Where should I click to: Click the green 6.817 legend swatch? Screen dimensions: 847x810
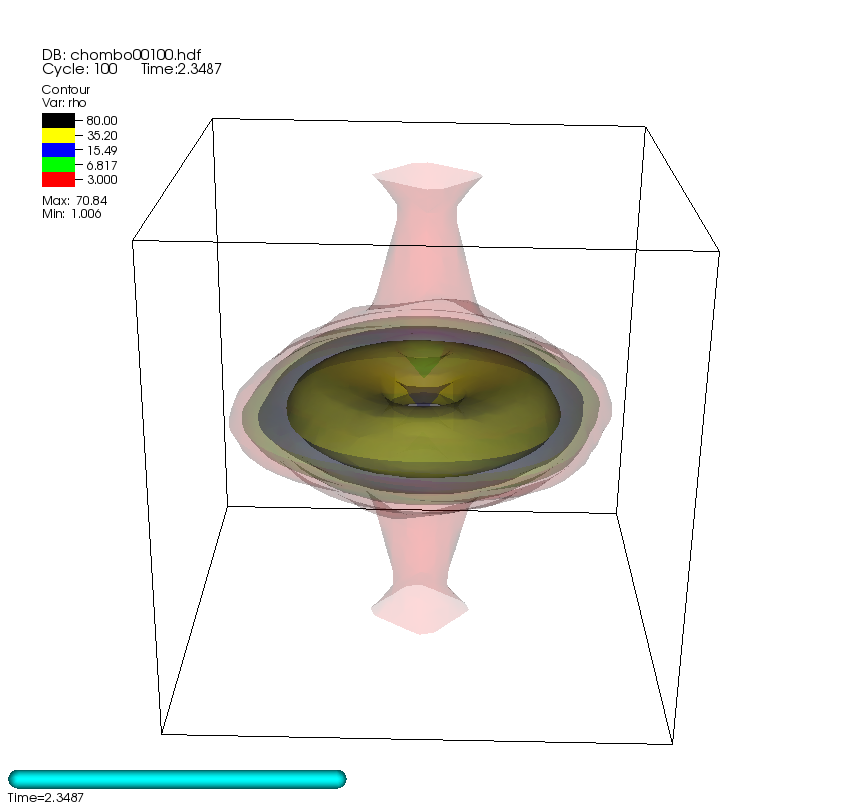click(58, 165)
